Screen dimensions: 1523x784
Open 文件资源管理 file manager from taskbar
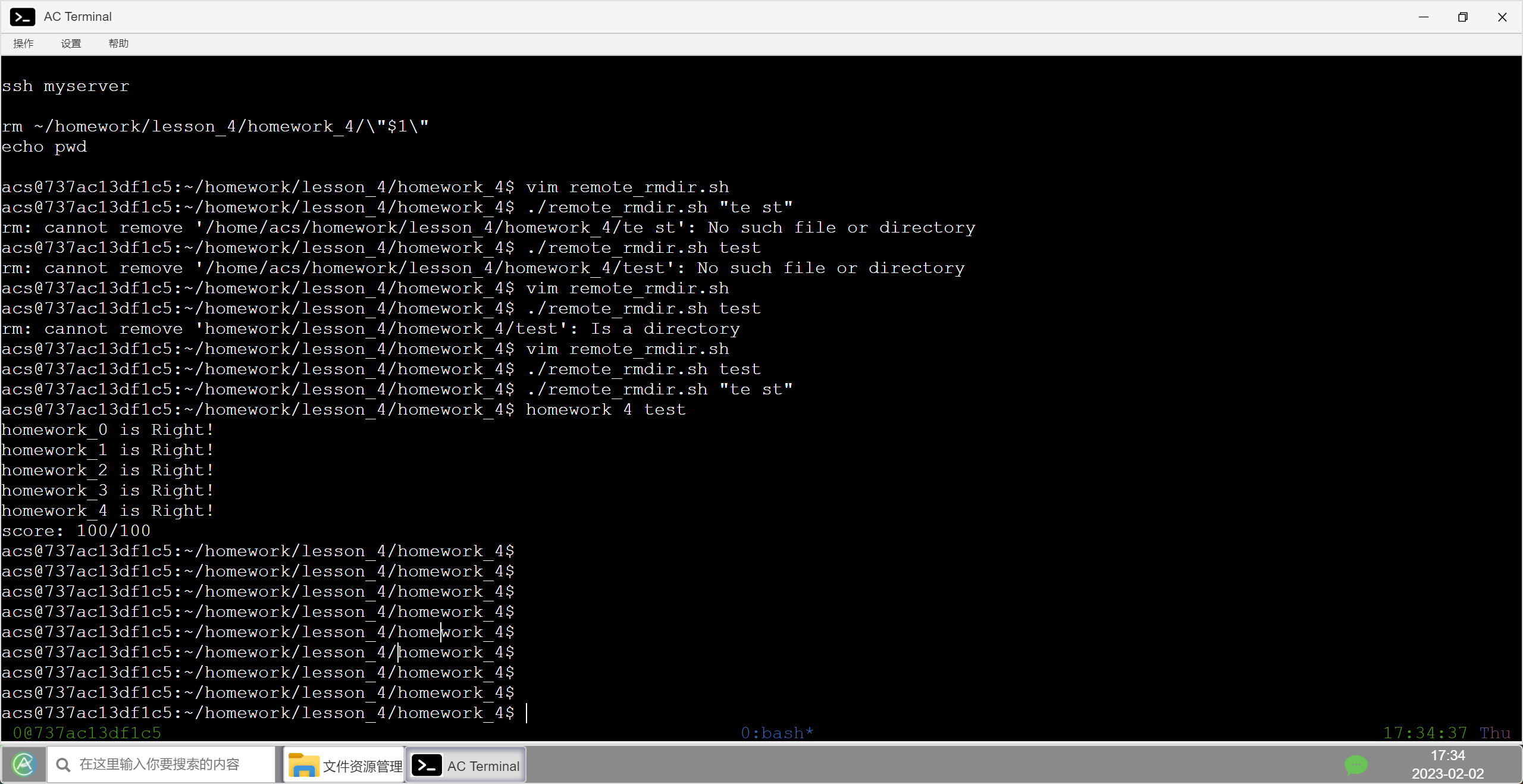click(344, 766)
